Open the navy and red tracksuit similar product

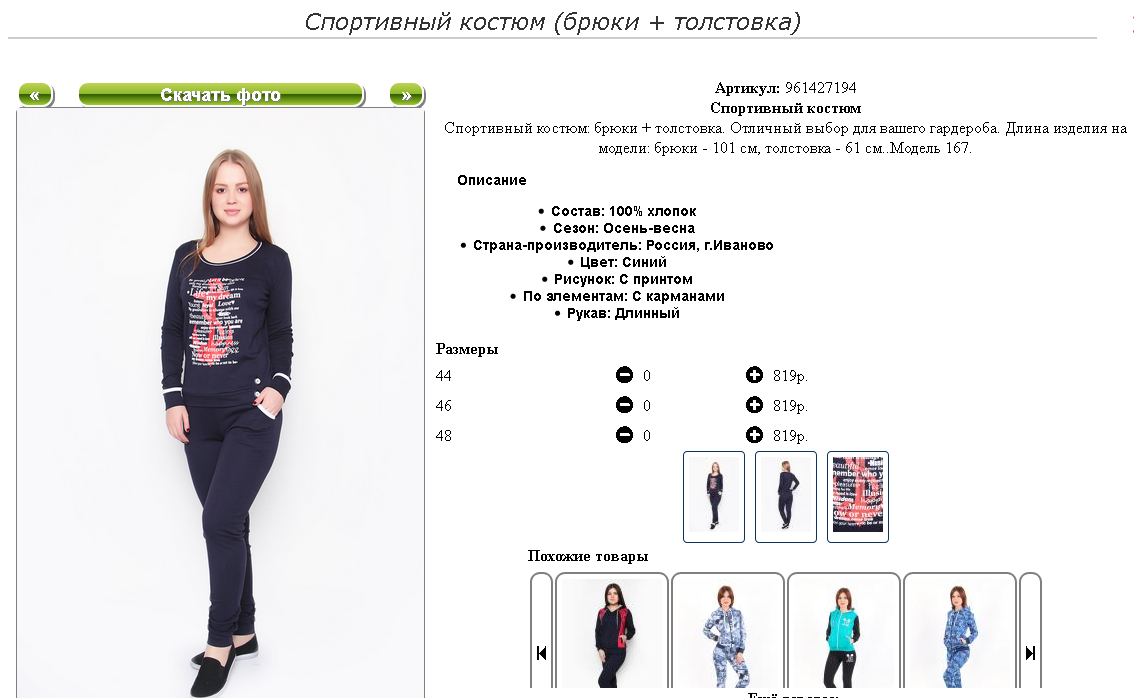612,632
